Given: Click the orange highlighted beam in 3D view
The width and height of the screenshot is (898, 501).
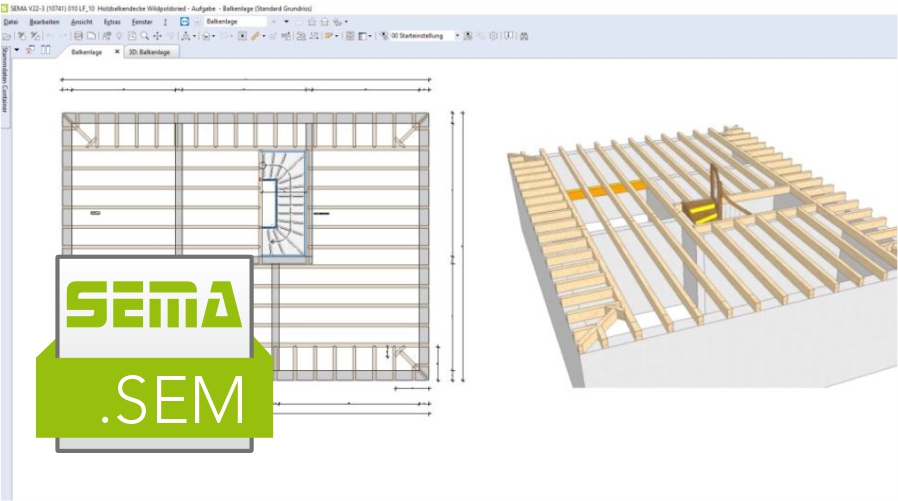Looking at the screenshot, I should coord(603,188).
